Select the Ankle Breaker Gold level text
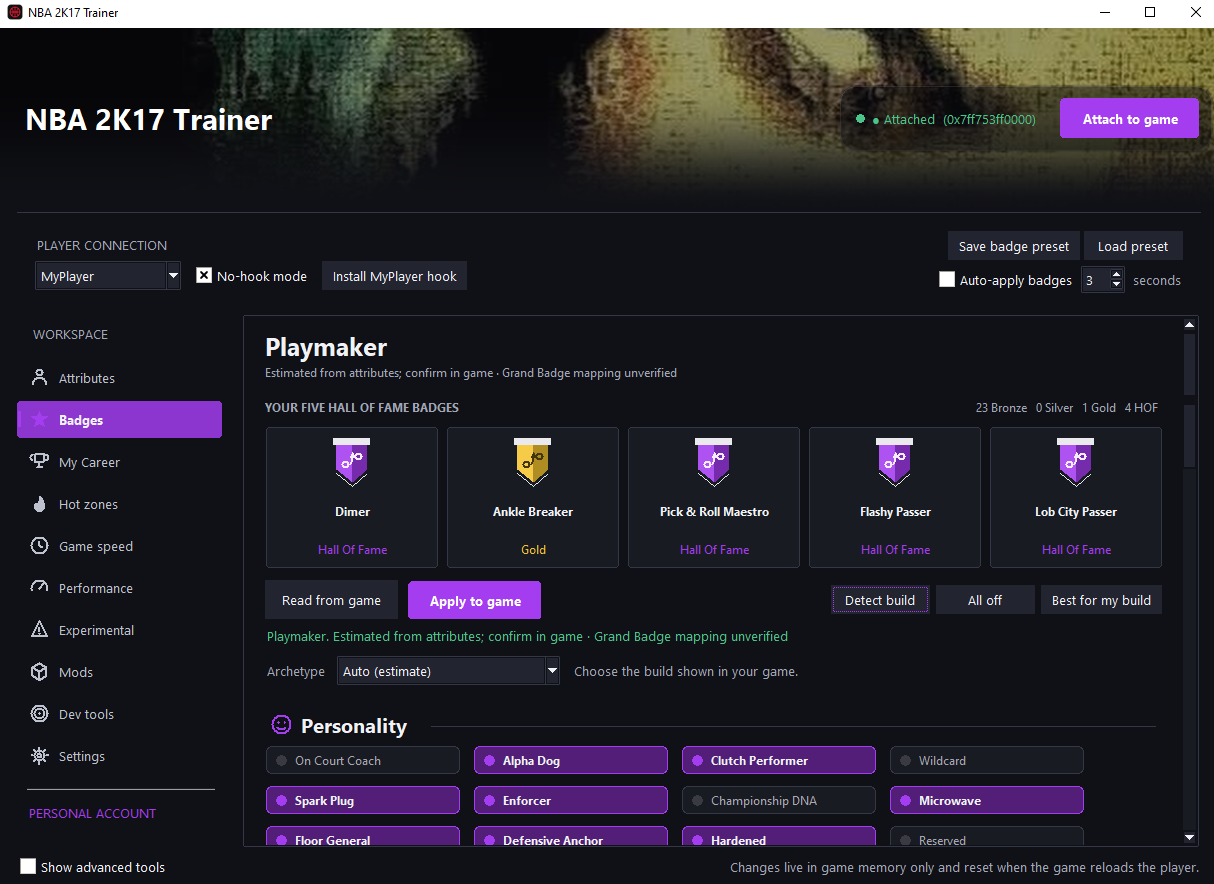This screenshot has height=884, width=1214. (533, 549)
